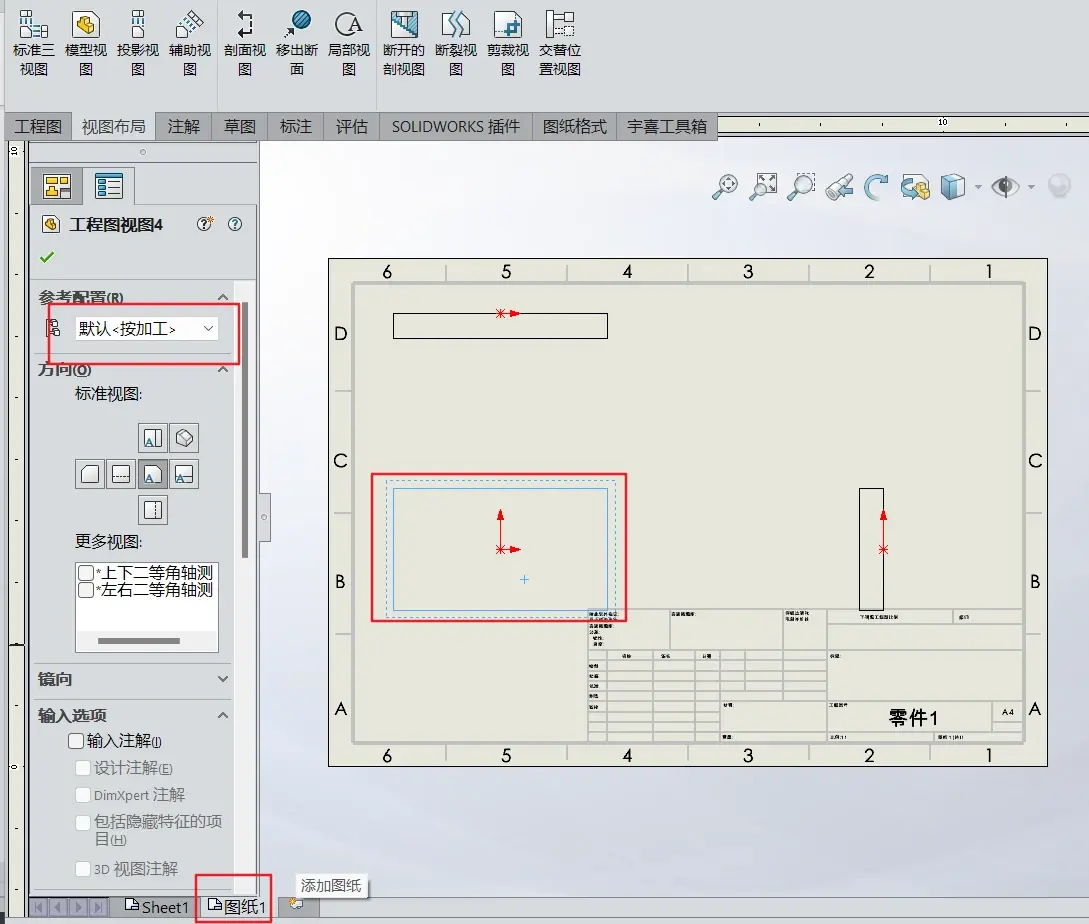
Task: Go to the last sheet navigation arrow
Action: 99,907
